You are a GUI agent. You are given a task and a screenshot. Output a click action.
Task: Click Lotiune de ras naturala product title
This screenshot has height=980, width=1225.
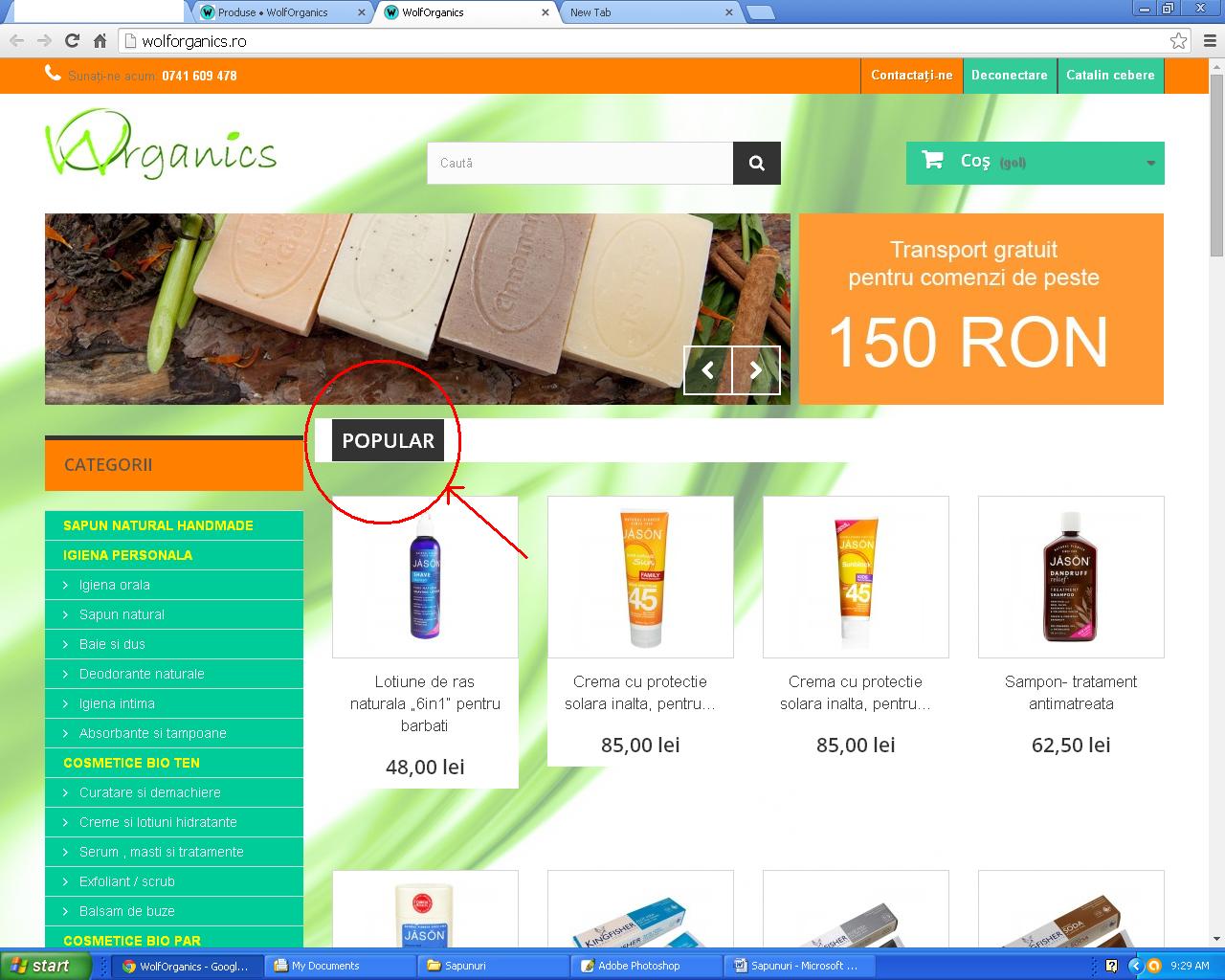pyautogui.click(x=425, y=703)
